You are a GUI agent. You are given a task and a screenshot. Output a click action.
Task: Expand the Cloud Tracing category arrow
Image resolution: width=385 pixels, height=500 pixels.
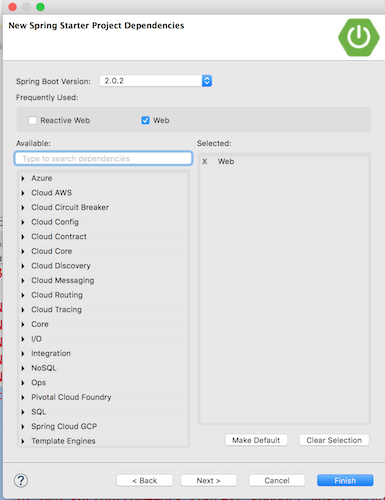coord(23,310)
